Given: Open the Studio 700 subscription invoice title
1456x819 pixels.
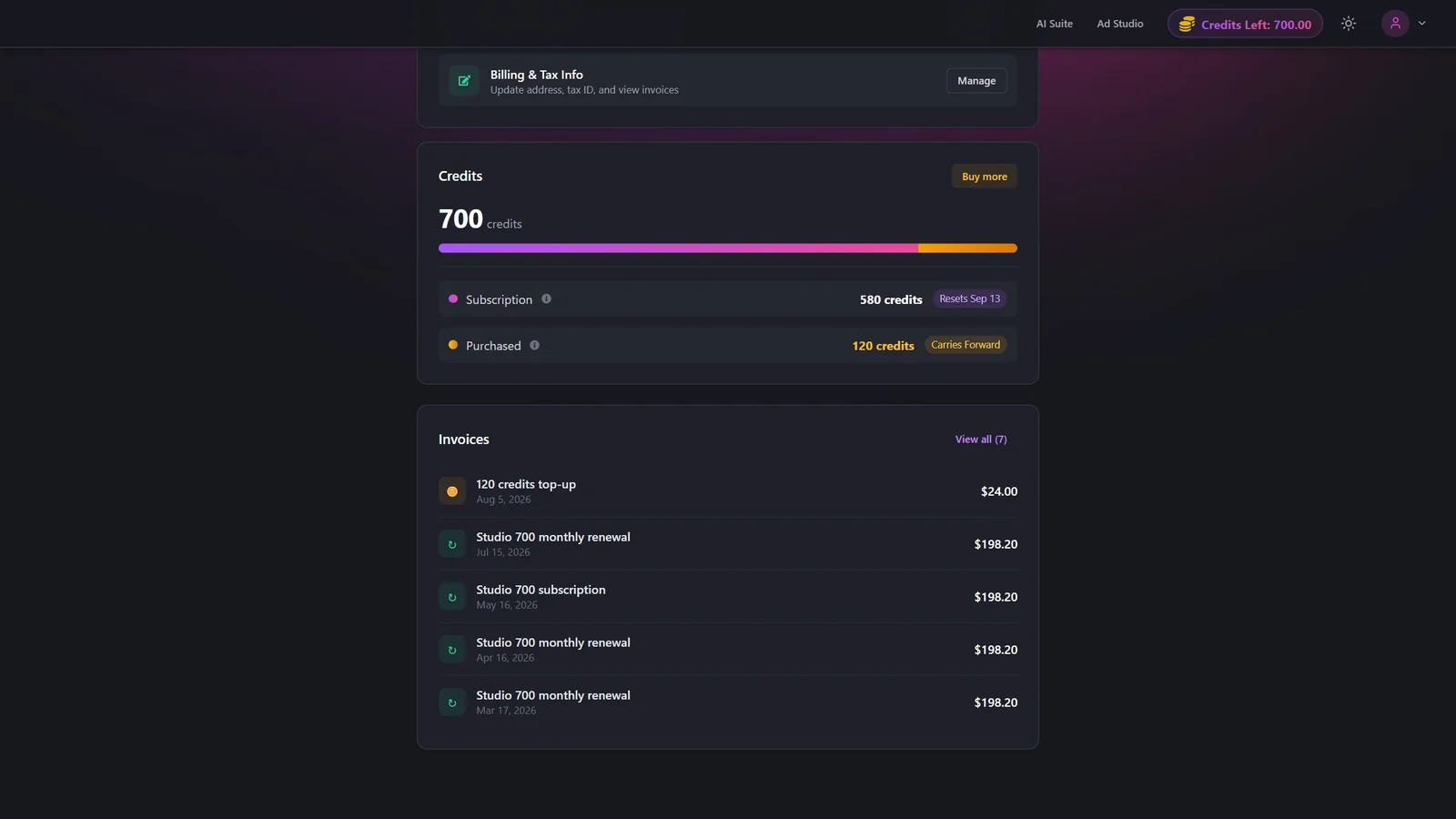Looking at the screenshot, I should click(x=541, y=590).
